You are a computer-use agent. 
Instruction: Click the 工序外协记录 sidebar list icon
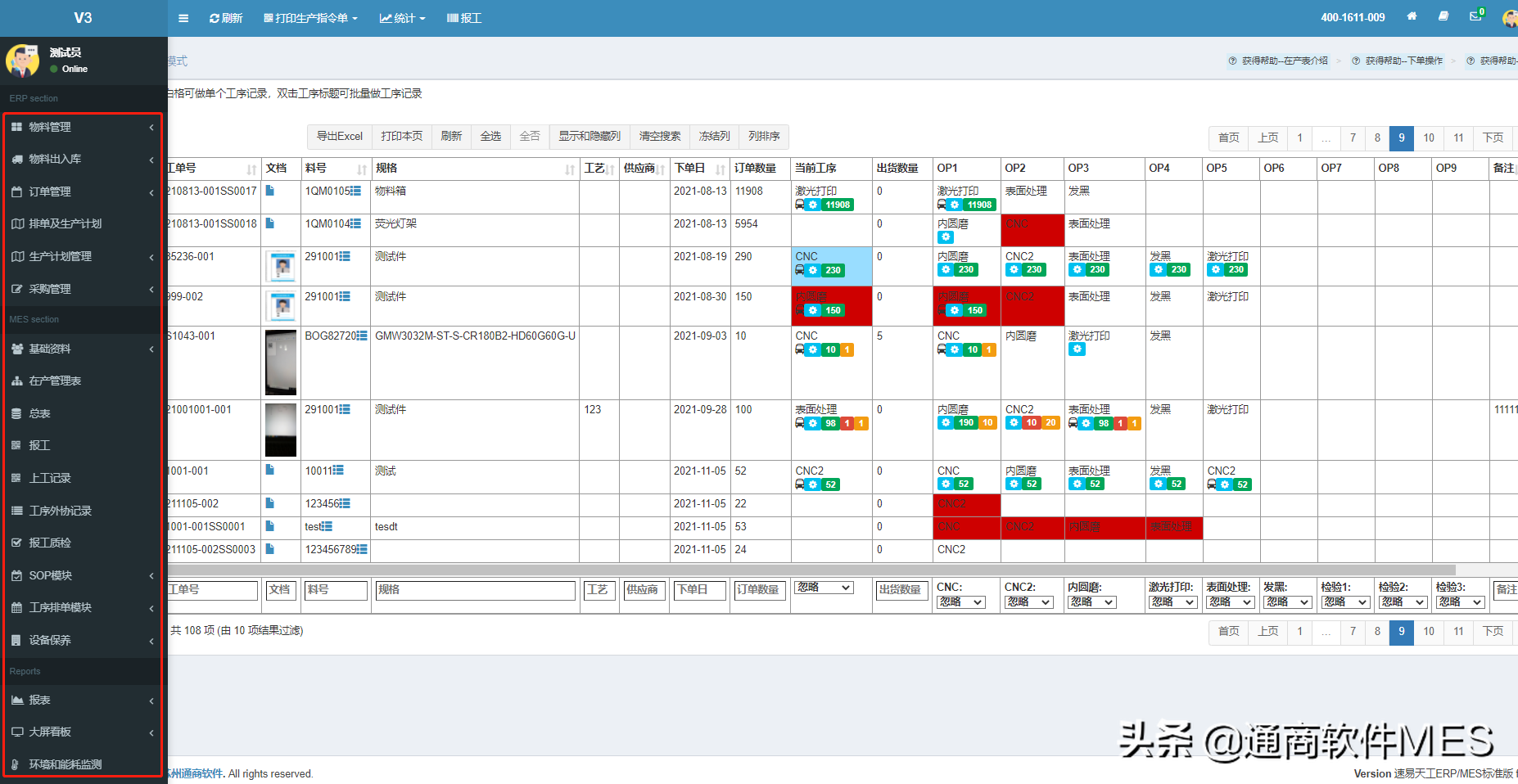click(16, 511)
